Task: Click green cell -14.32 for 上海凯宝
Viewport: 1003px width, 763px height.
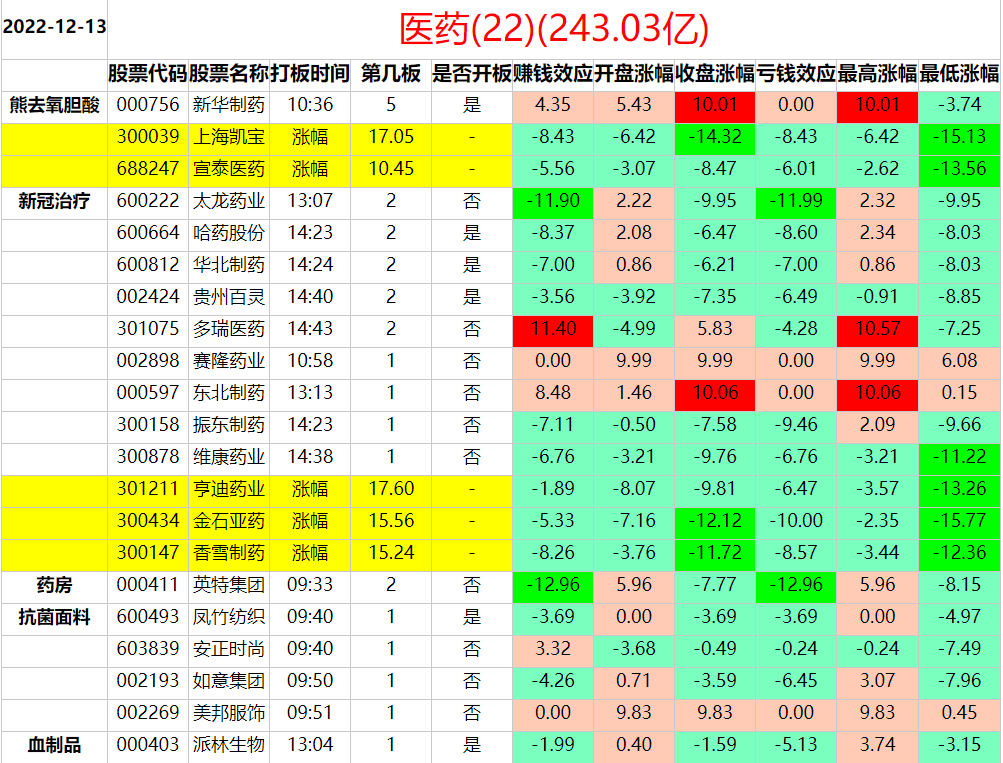Action: click(715, 137)
